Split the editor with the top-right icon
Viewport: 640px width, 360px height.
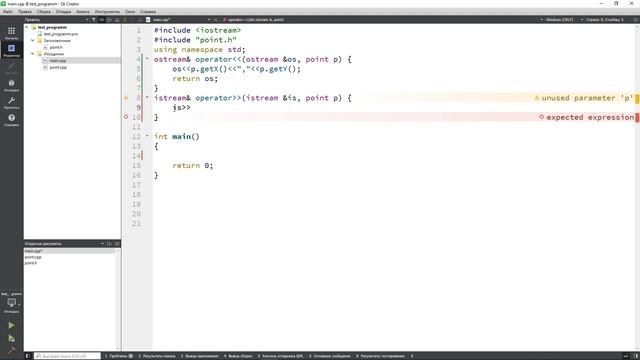click(x=636, y=20)
